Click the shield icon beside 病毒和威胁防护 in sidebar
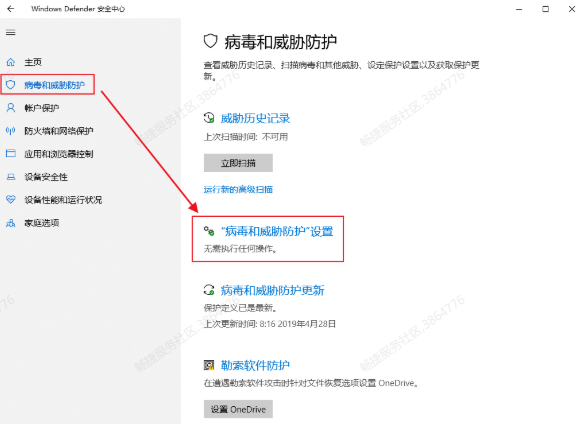 pyautogui.click(x=11, y=85)
